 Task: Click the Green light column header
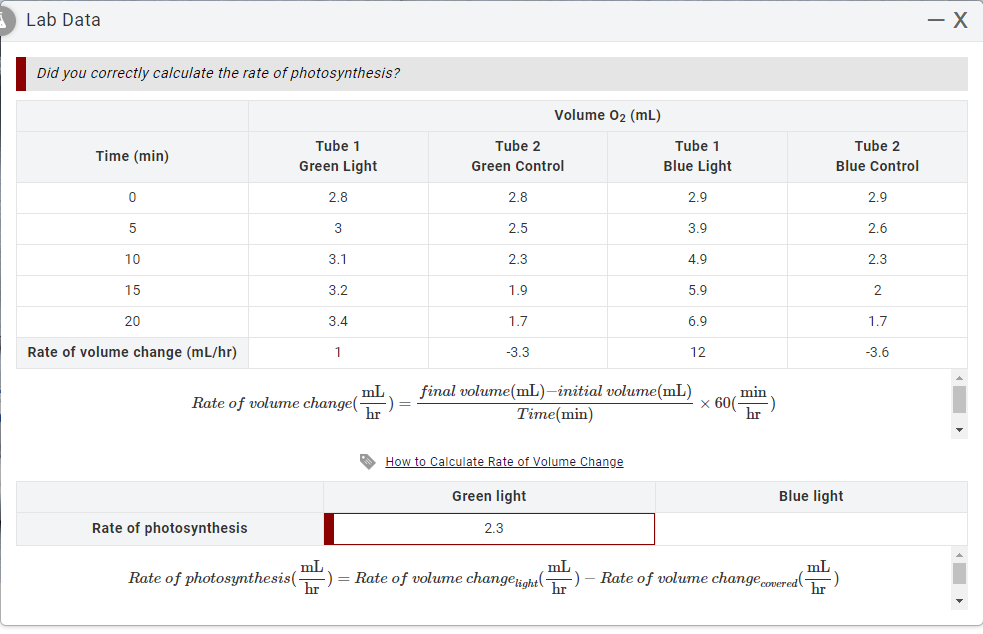tap(489, 496)
